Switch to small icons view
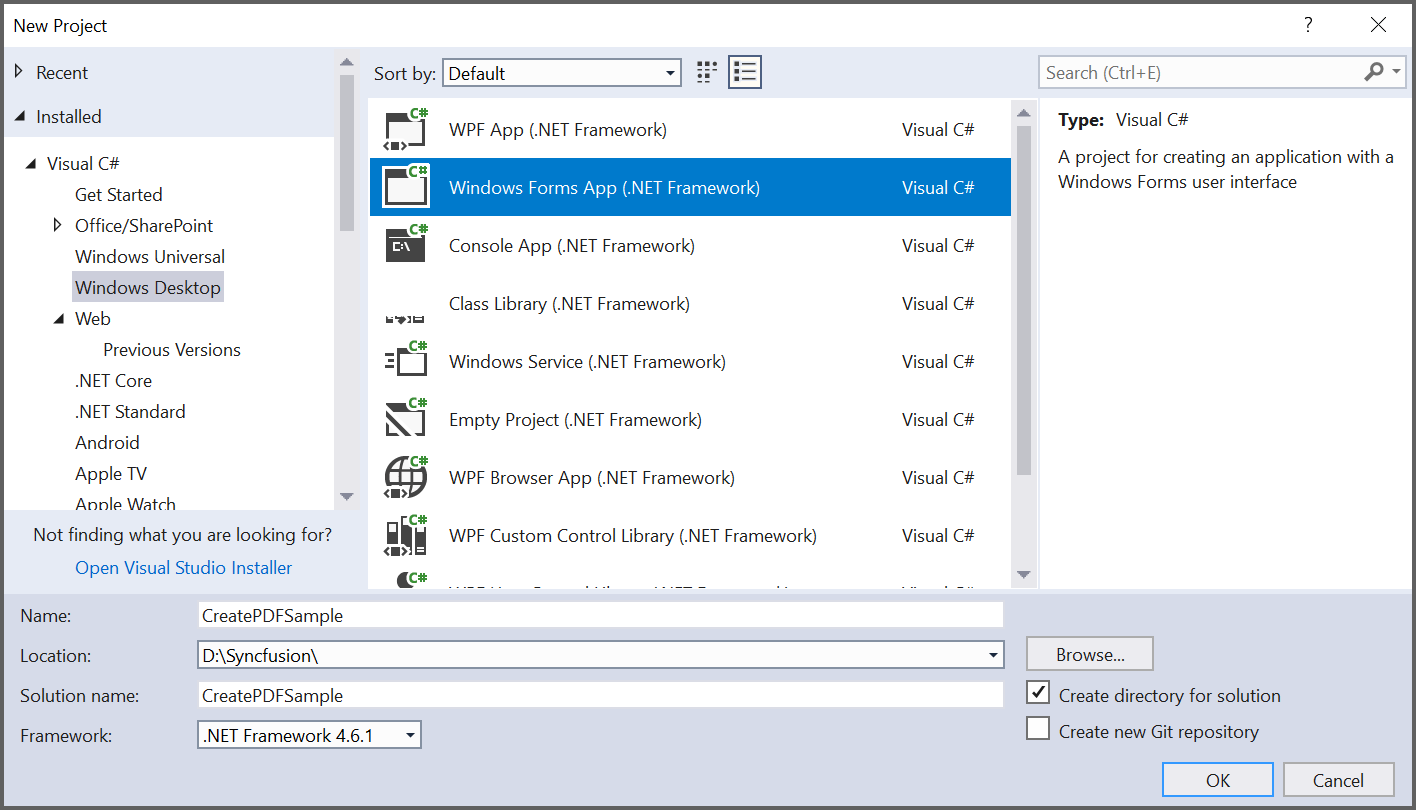 707,72
